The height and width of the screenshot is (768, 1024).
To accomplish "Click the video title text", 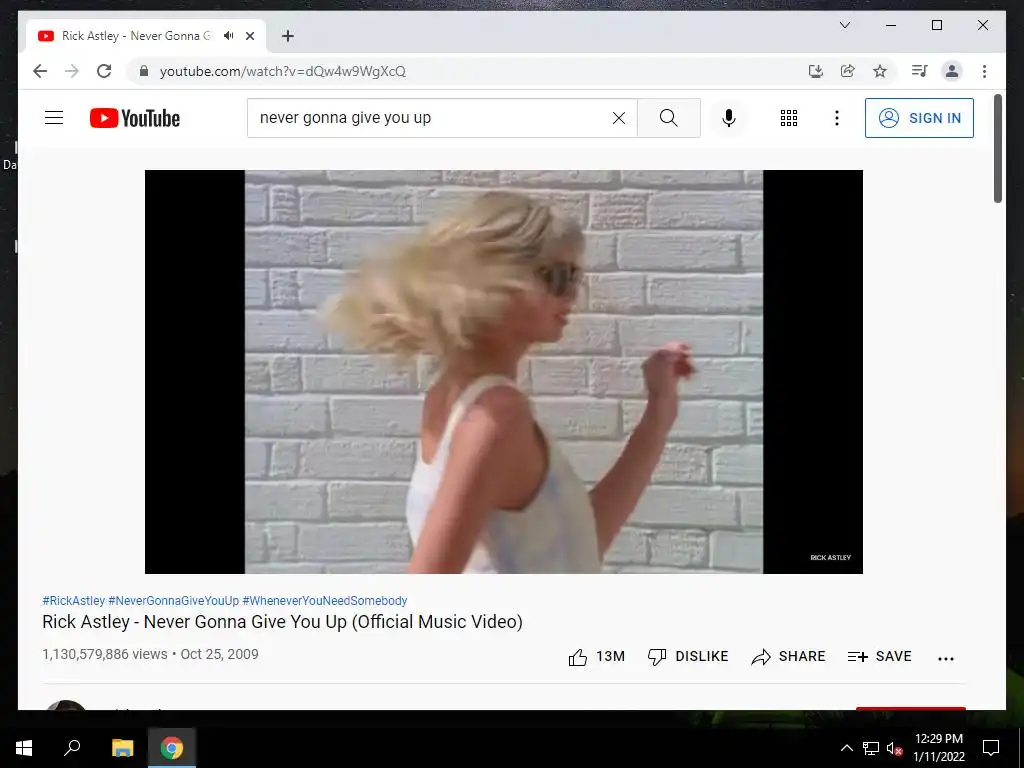I will tap(282, 622).
